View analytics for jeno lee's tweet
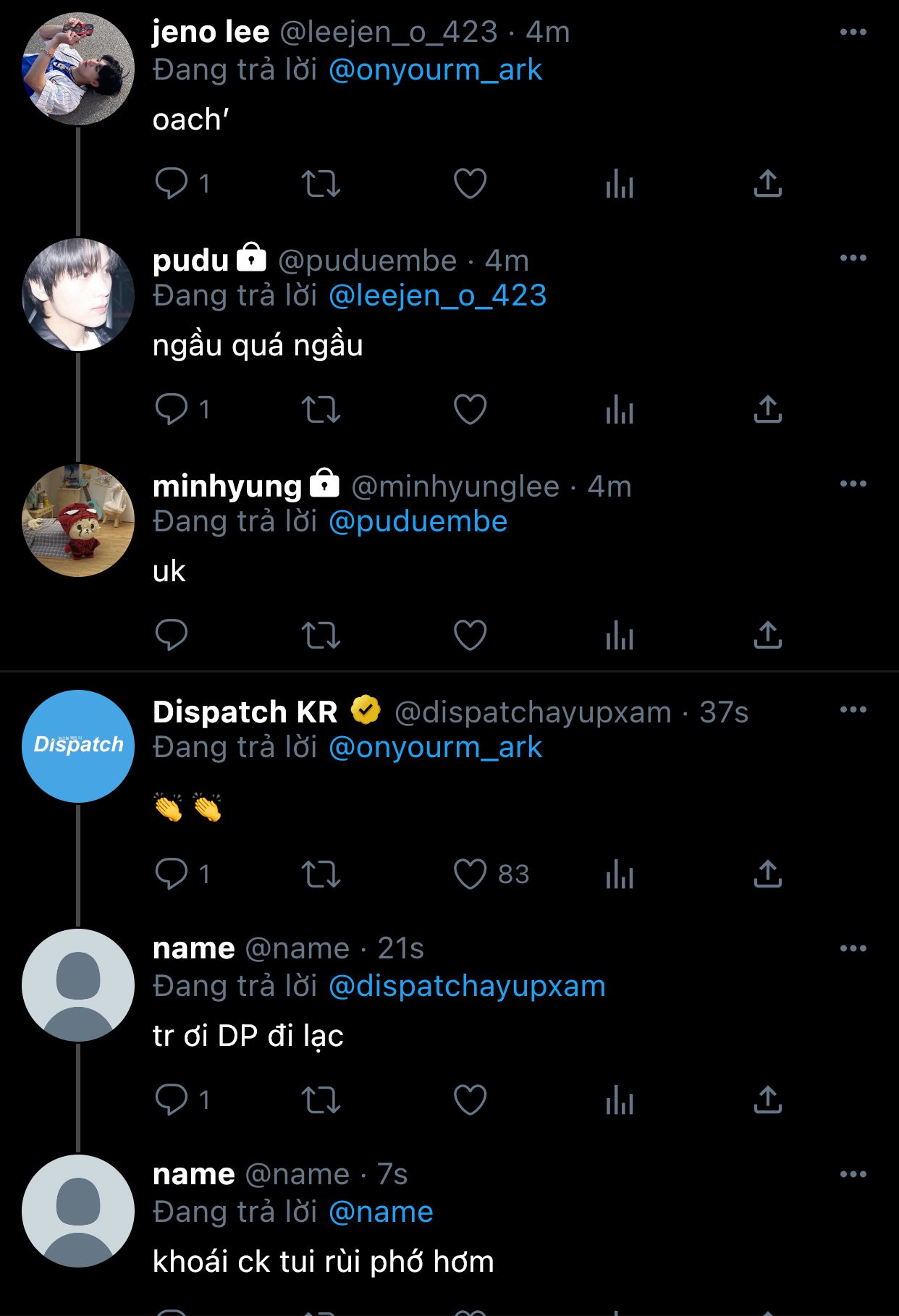 [620, 183]
